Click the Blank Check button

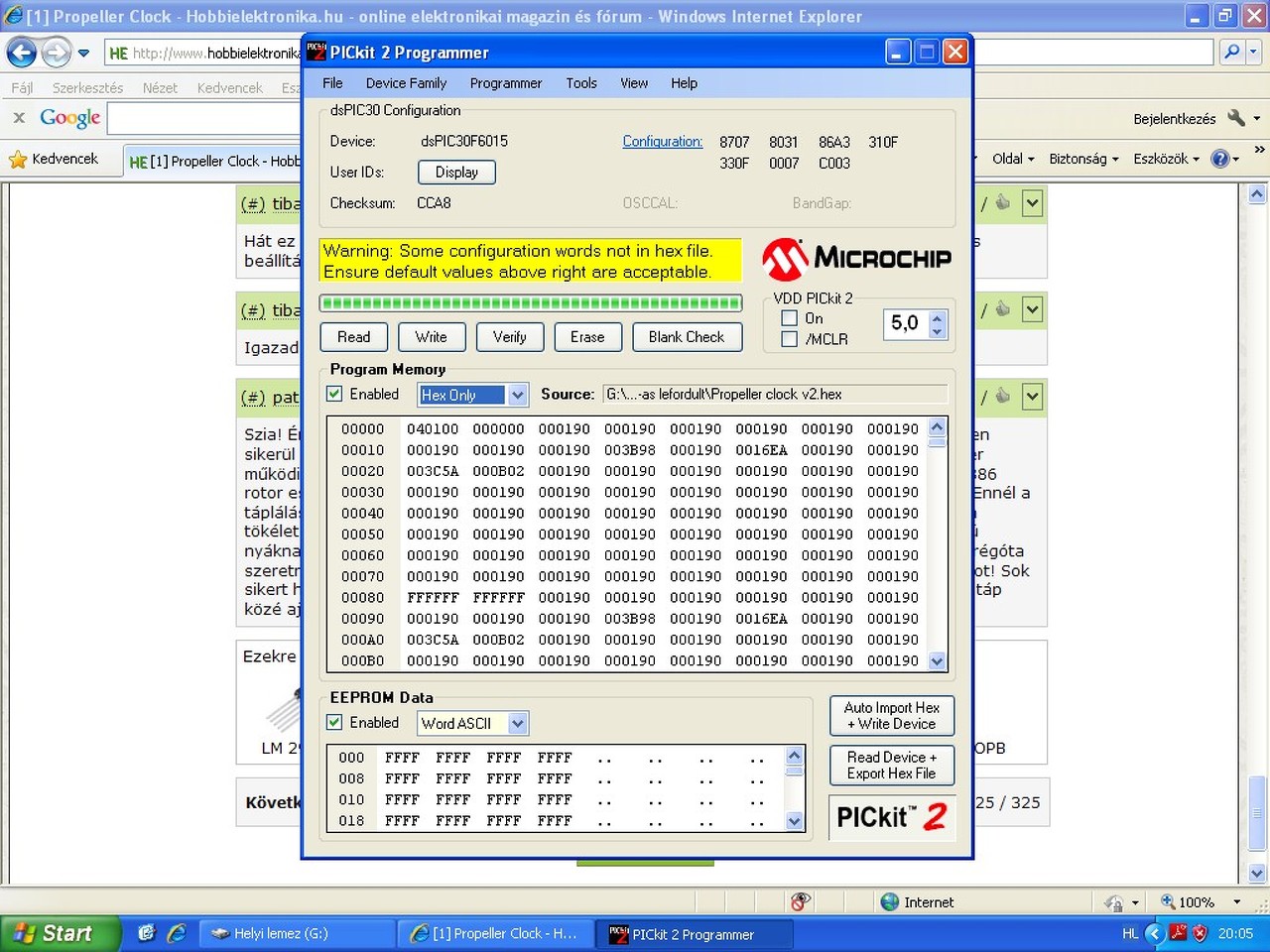[x=687, y=337]
